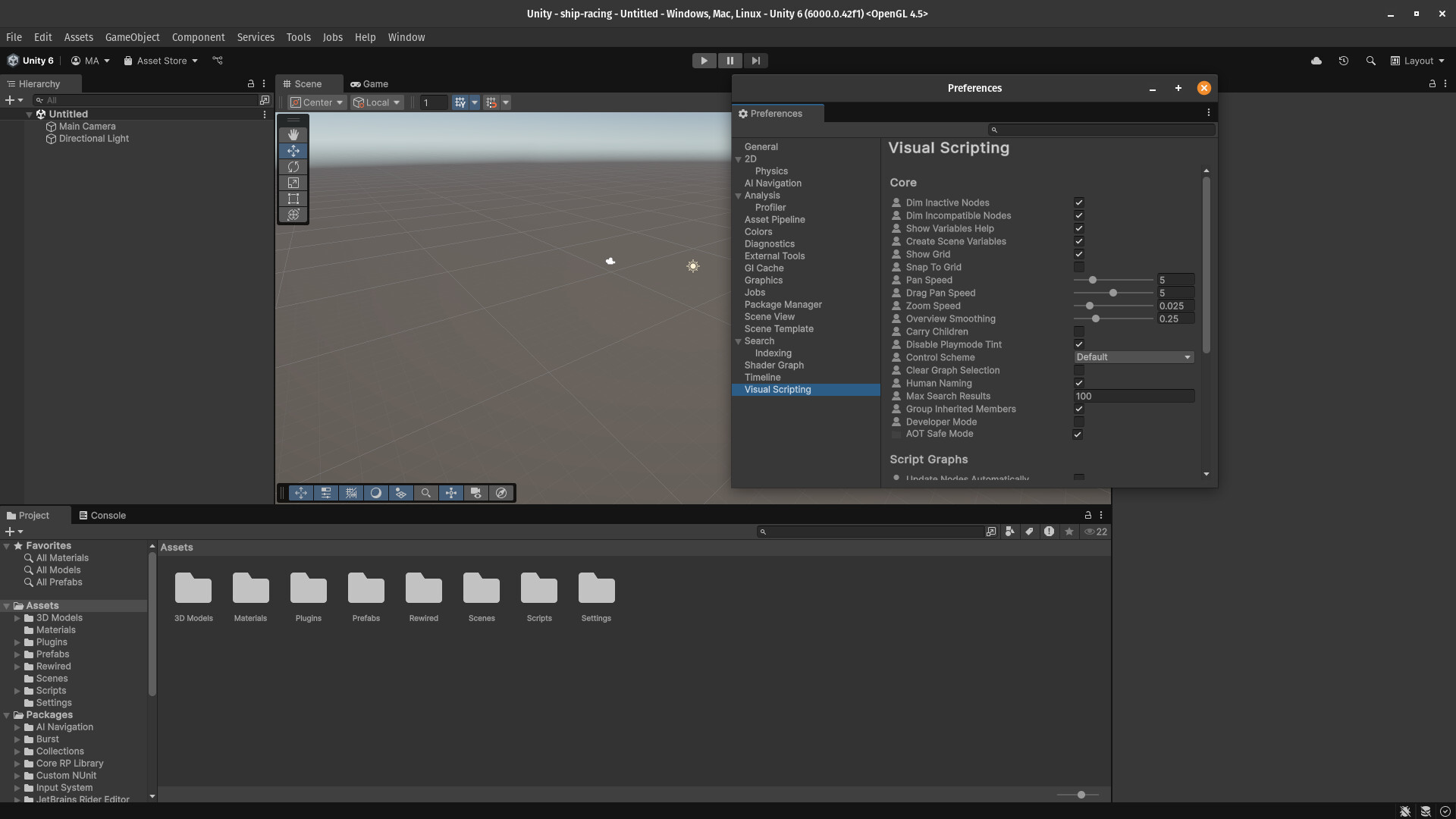Screen dimensions: 1456x819
Task: Click the star favorites filter in Project toolbar
Action: pos(1068,532)
